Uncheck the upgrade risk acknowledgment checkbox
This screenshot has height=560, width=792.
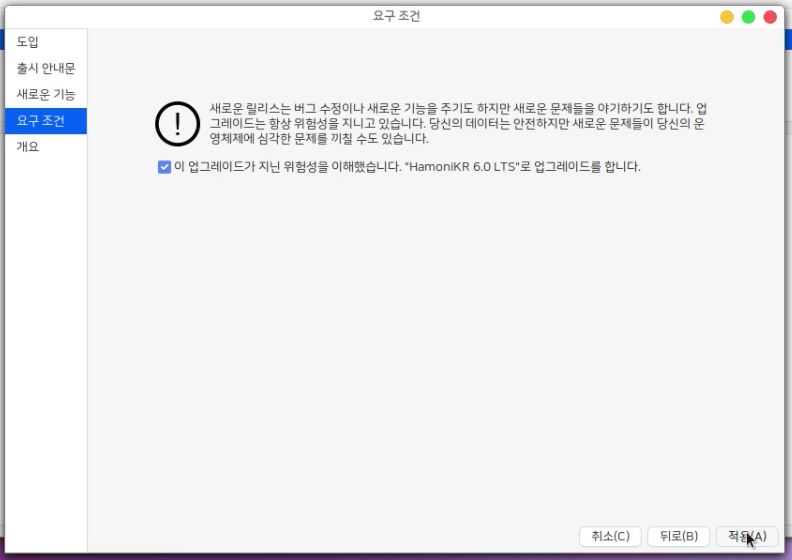(164, 167)
